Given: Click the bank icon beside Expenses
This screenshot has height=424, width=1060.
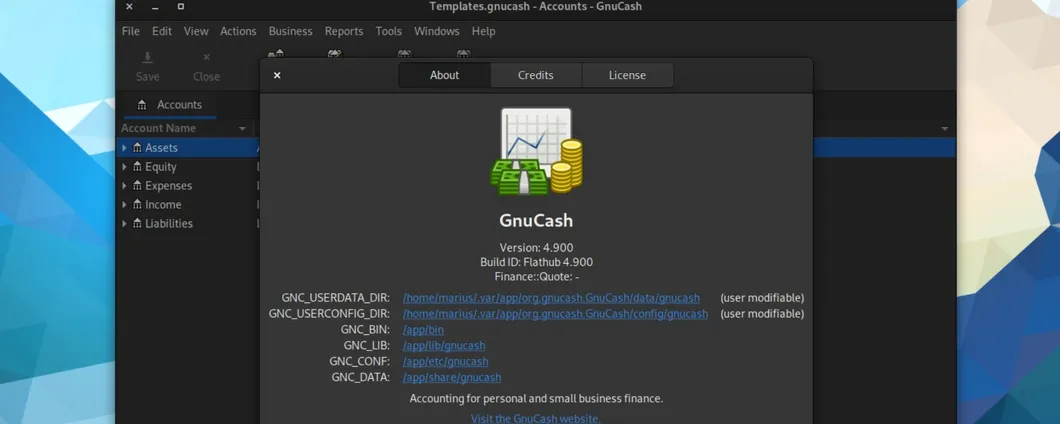Looking at the screenshot, I should [x=137, y=185].
